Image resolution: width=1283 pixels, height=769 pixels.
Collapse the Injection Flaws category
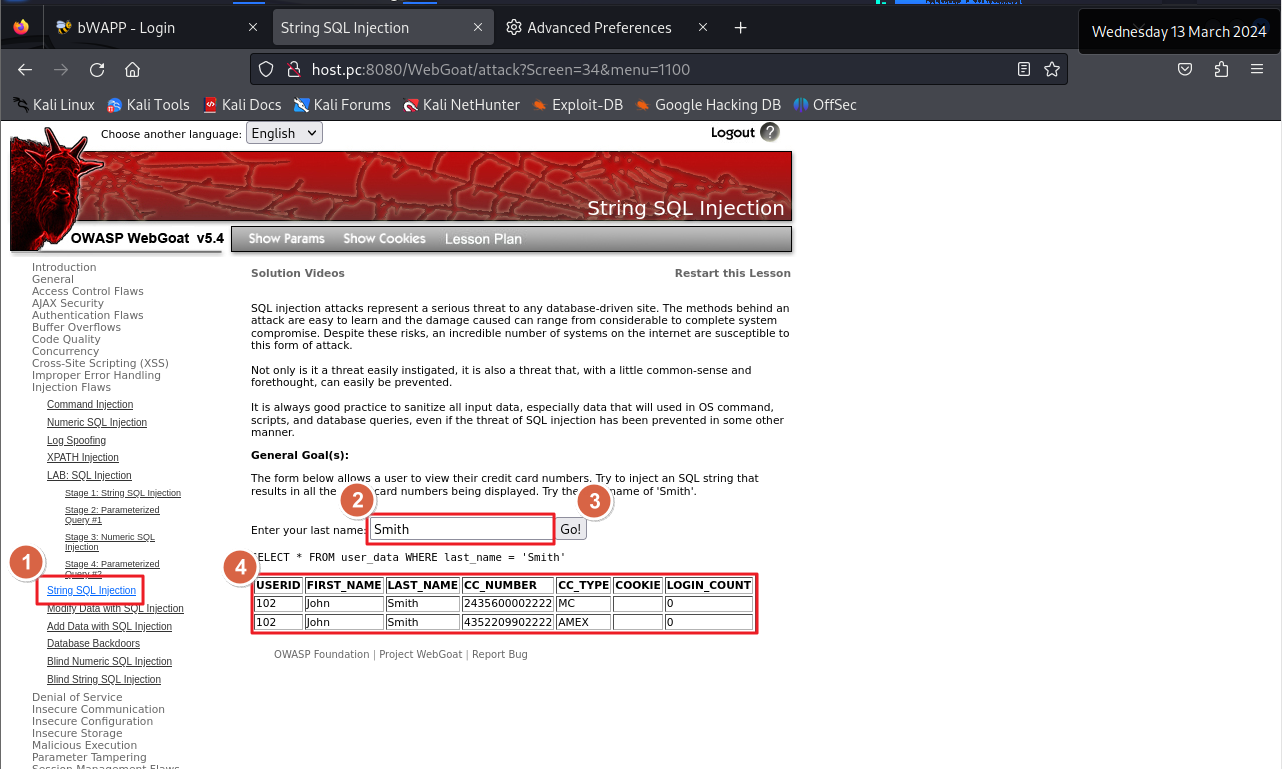tap(71, 387)
